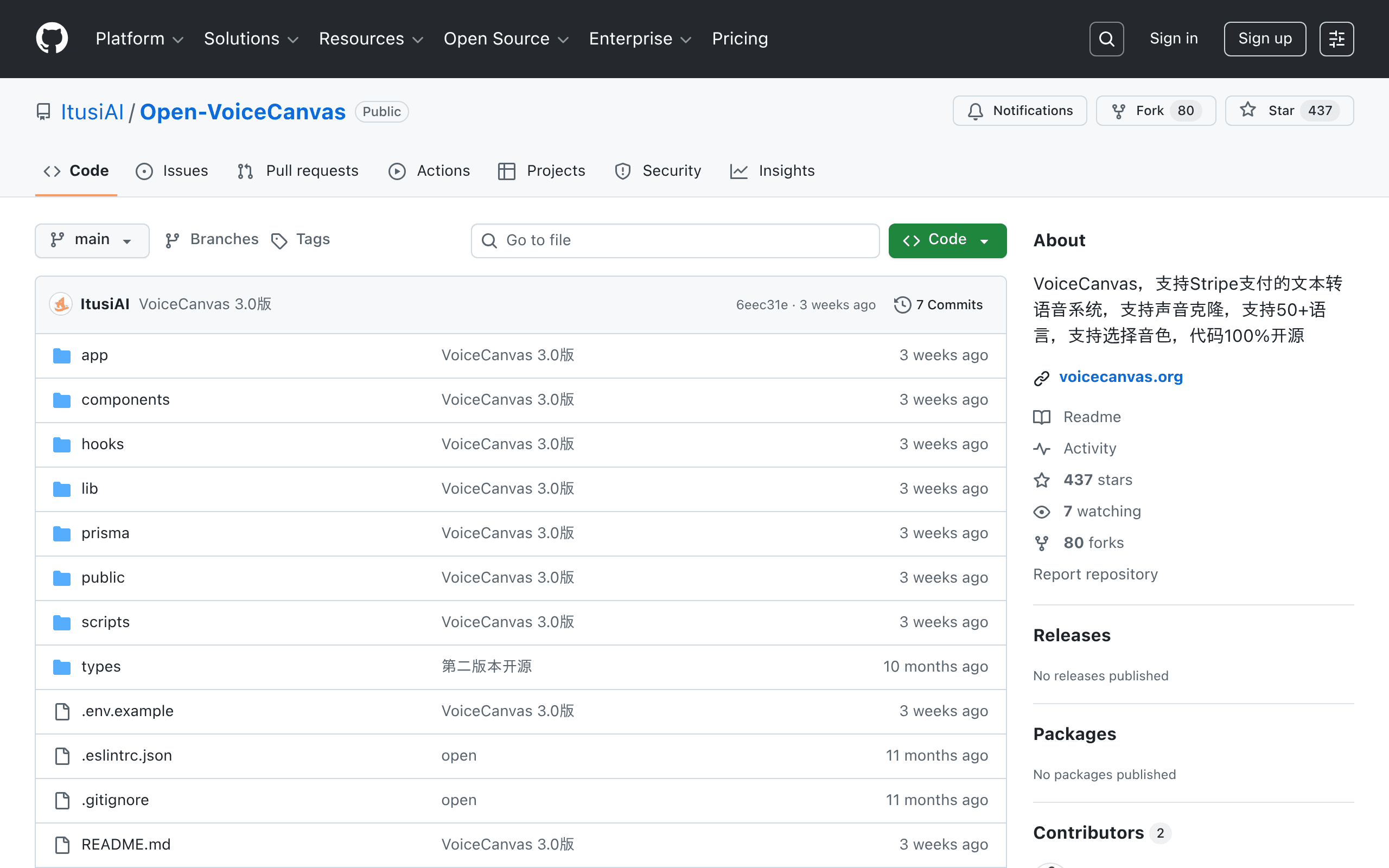Open the Releases heading link
This screenshot has height=868, width=1389.
(1072, 635)
